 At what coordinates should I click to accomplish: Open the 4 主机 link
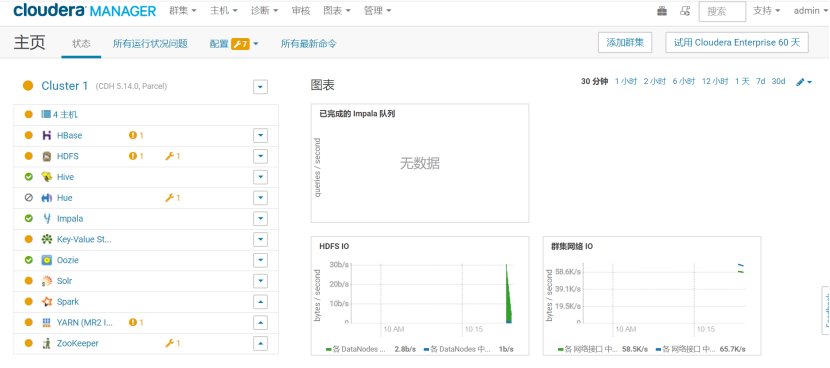point(65,114)
